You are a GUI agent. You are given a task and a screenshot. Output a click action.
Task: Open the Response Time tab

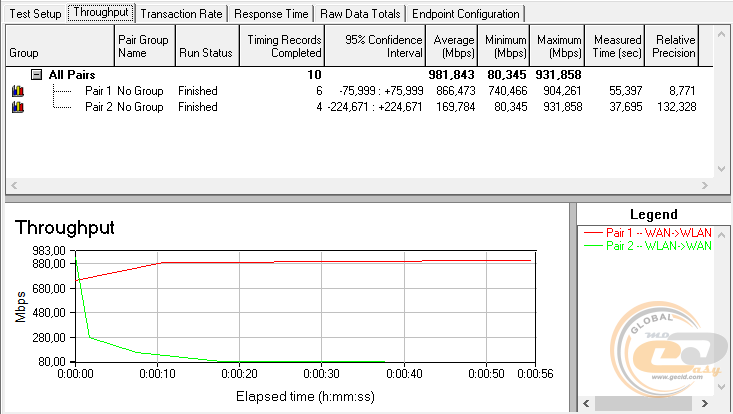point(271,14)
